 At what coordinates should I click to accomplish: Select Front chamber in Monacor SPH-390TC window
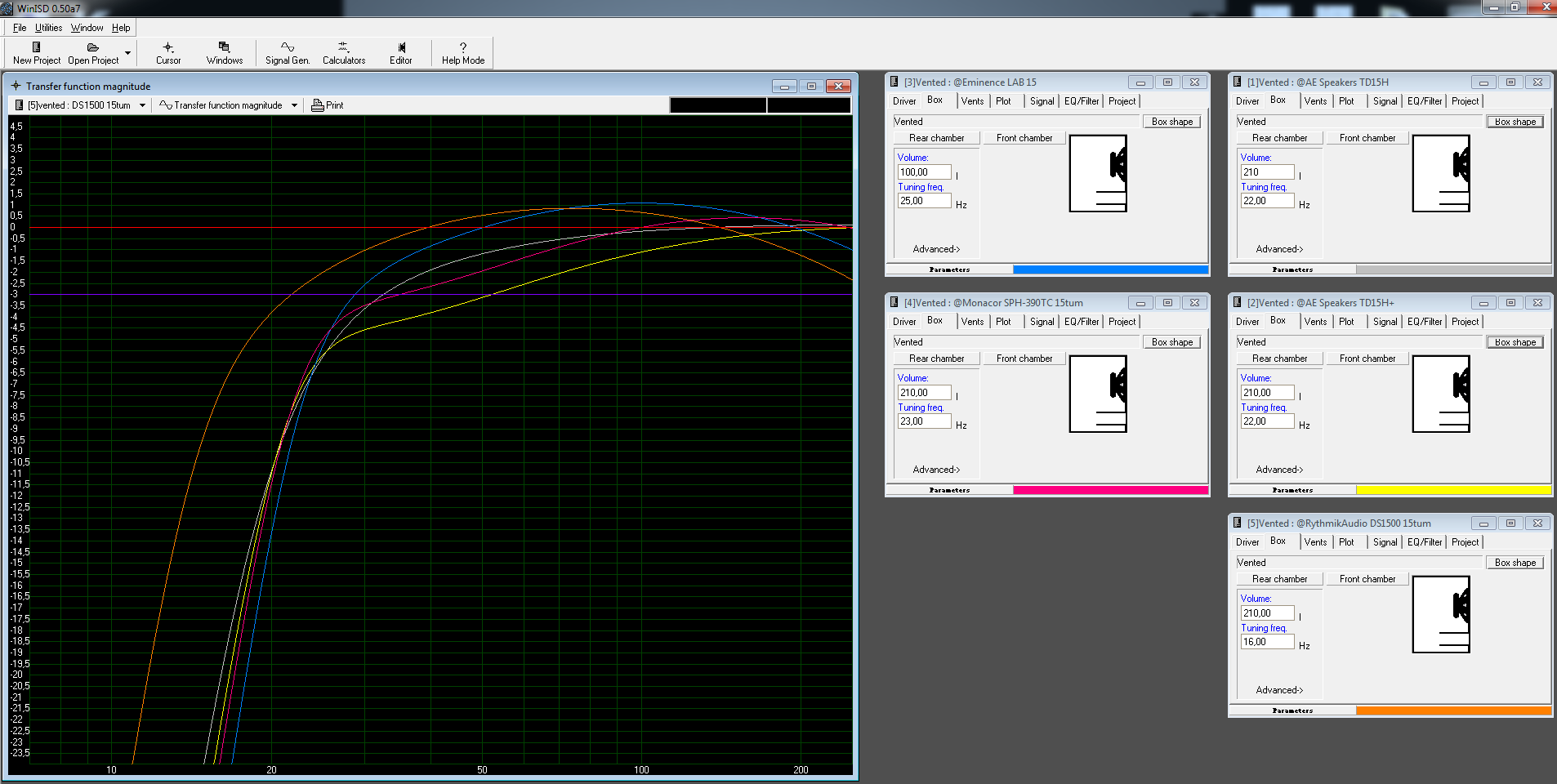coord(1024,359)
